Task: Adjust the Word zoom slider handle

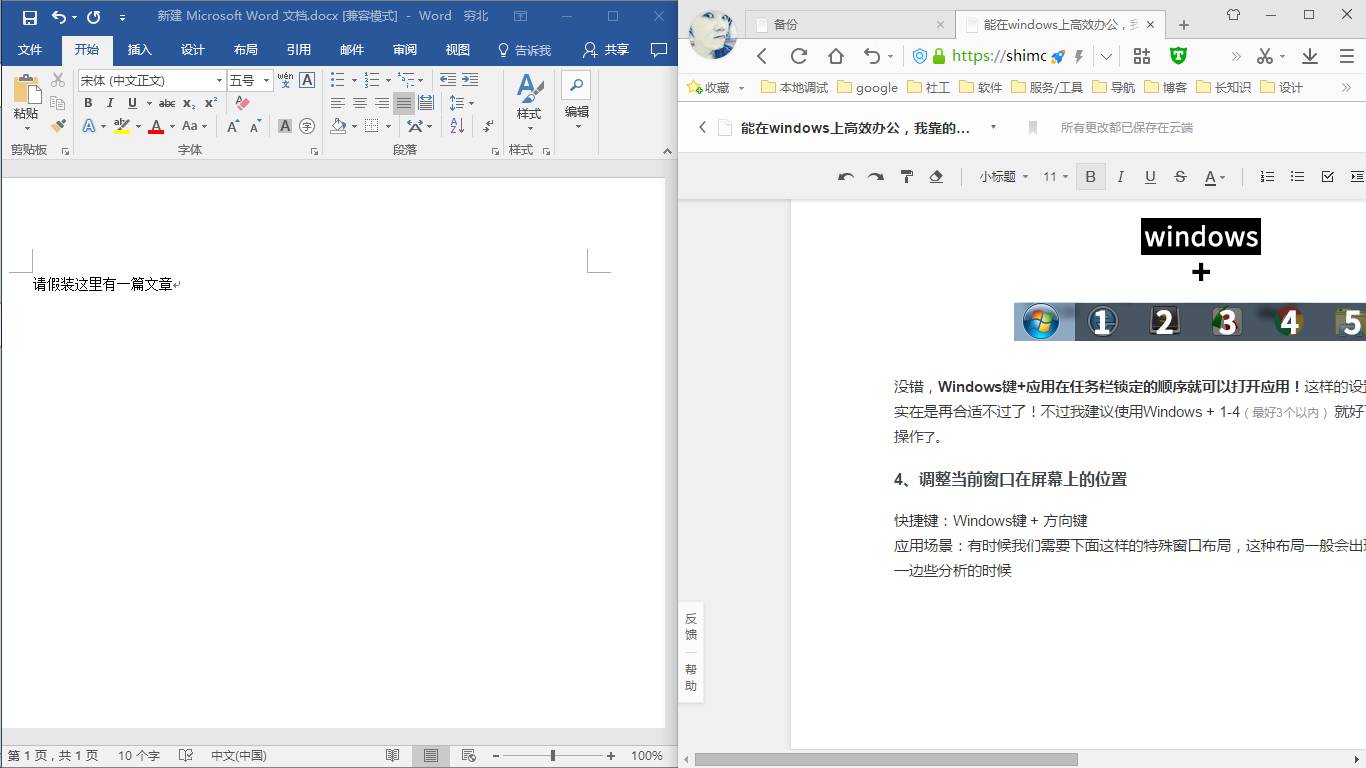Action: 552,756
